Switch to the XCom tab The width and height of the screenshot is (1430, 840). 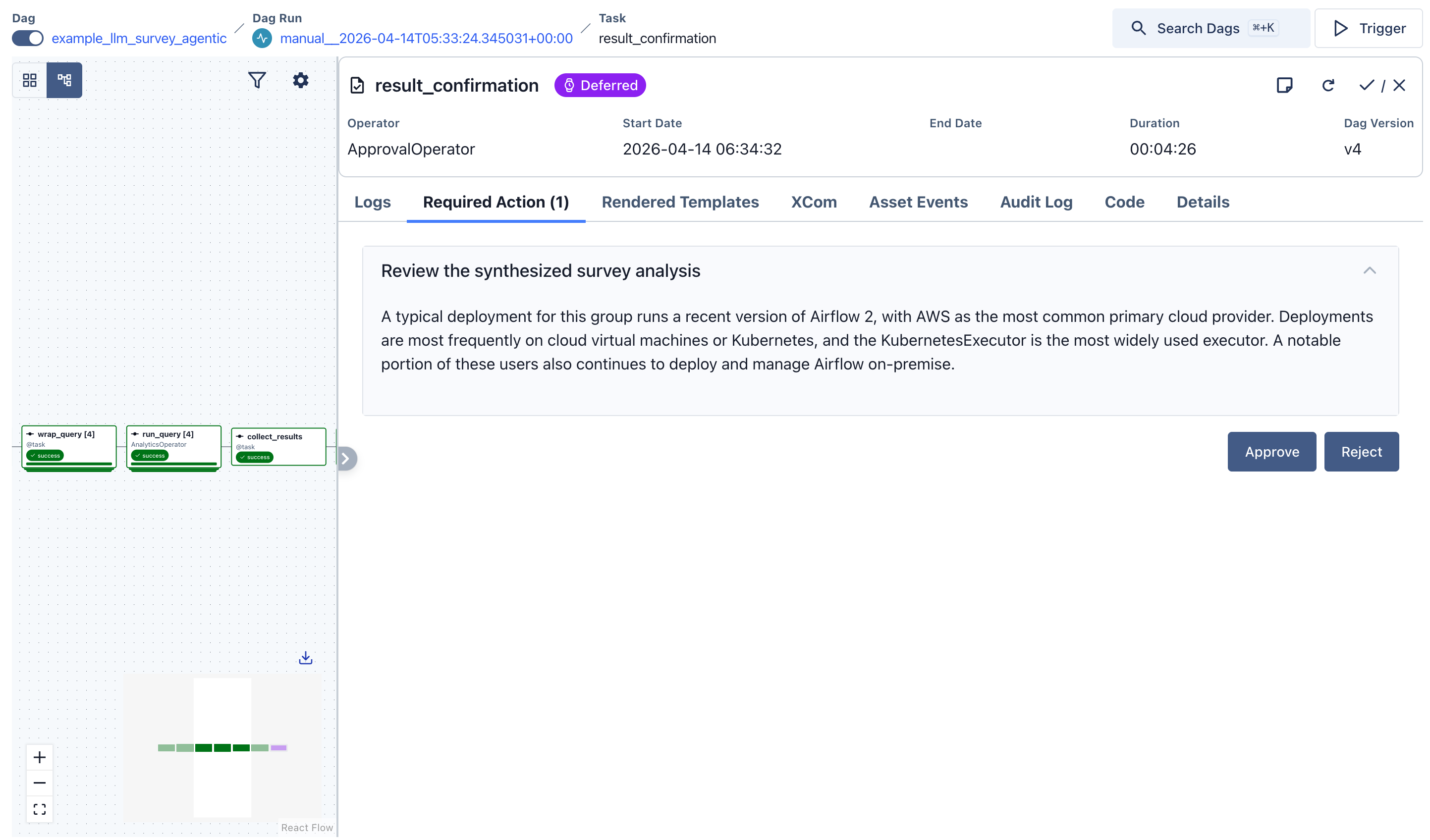tap(814, 202)
